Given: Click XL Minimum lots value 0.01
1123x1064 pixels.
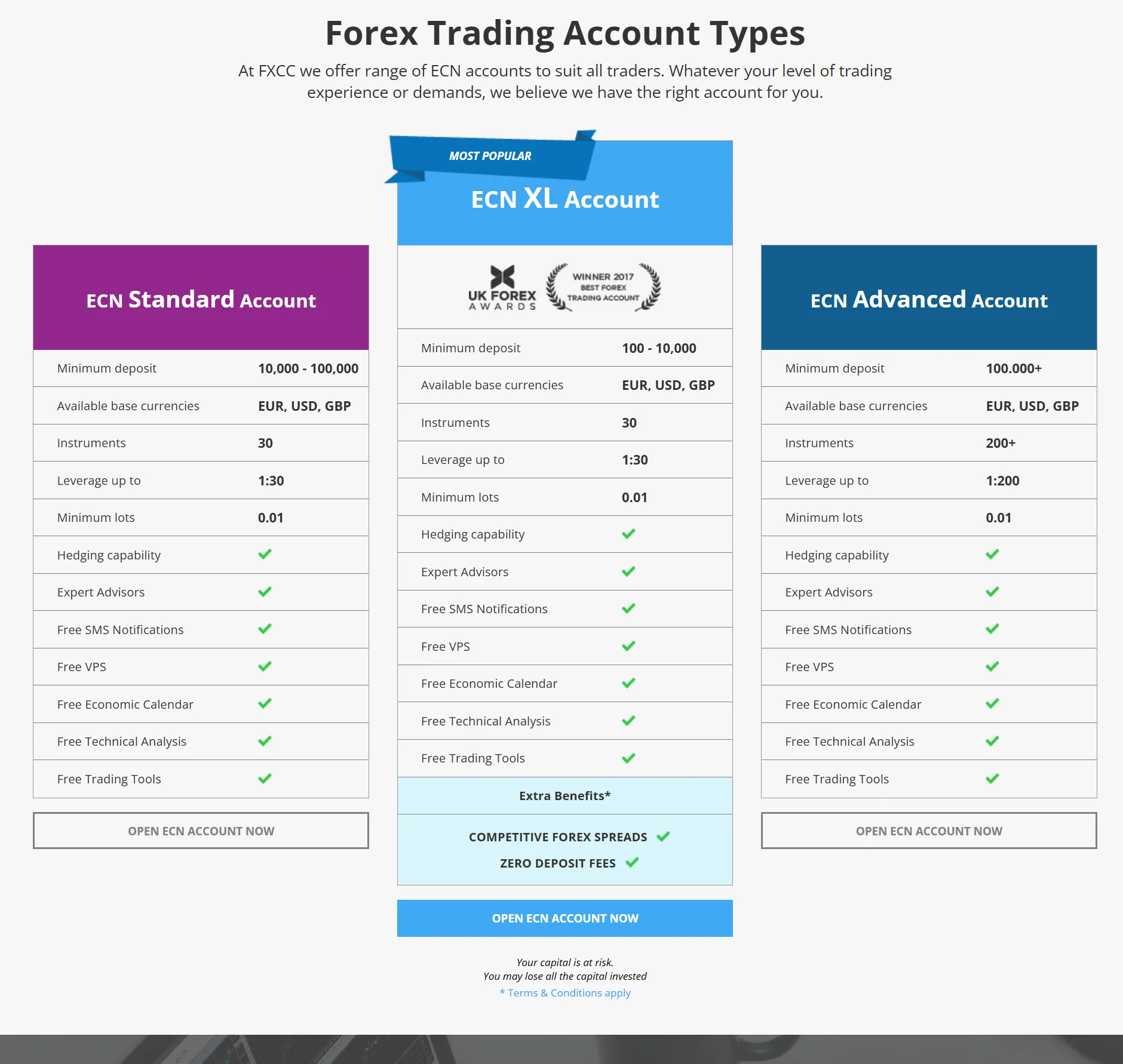Looking at the screenshot, I should (x=634, y=497).
